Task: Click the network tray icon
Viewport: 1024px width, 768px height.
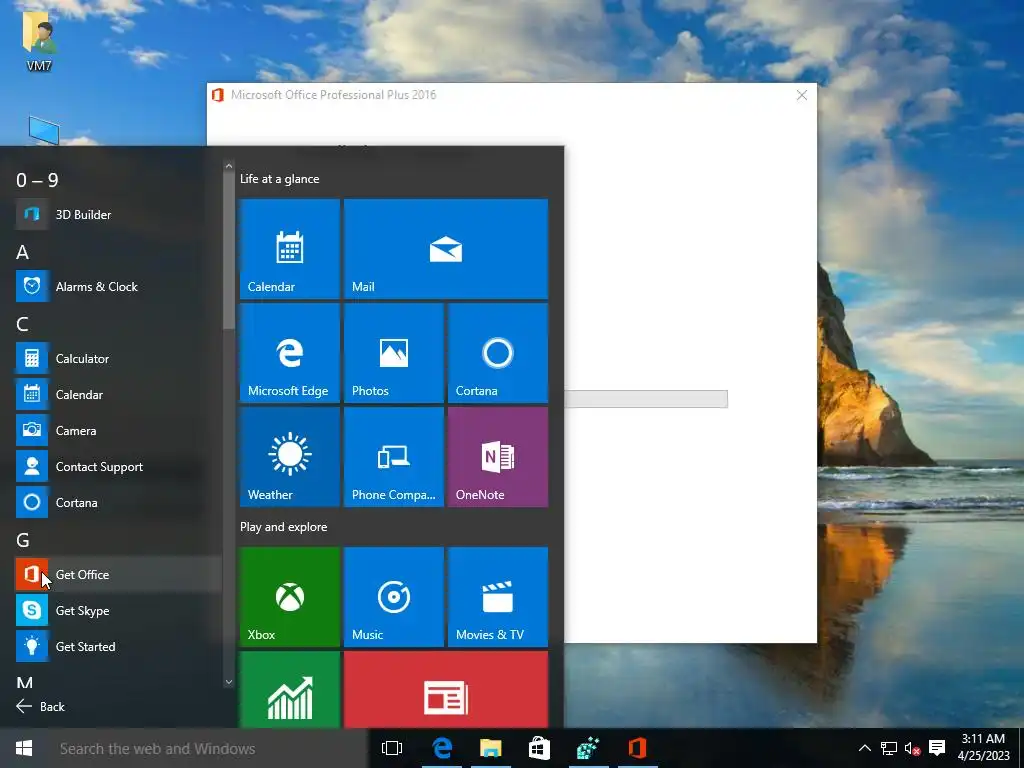Action: point(889,748)
